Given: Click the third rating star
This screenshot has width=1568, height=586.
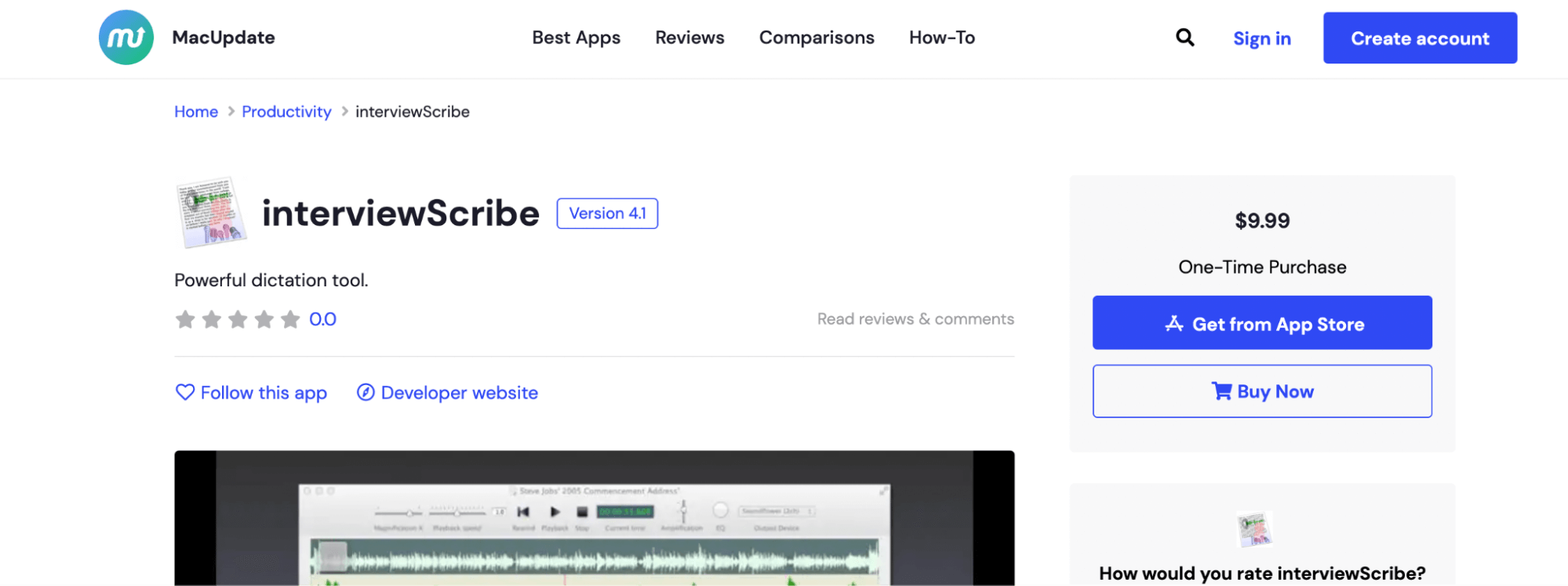Looking at the screenshot, I should pos(238,319).
